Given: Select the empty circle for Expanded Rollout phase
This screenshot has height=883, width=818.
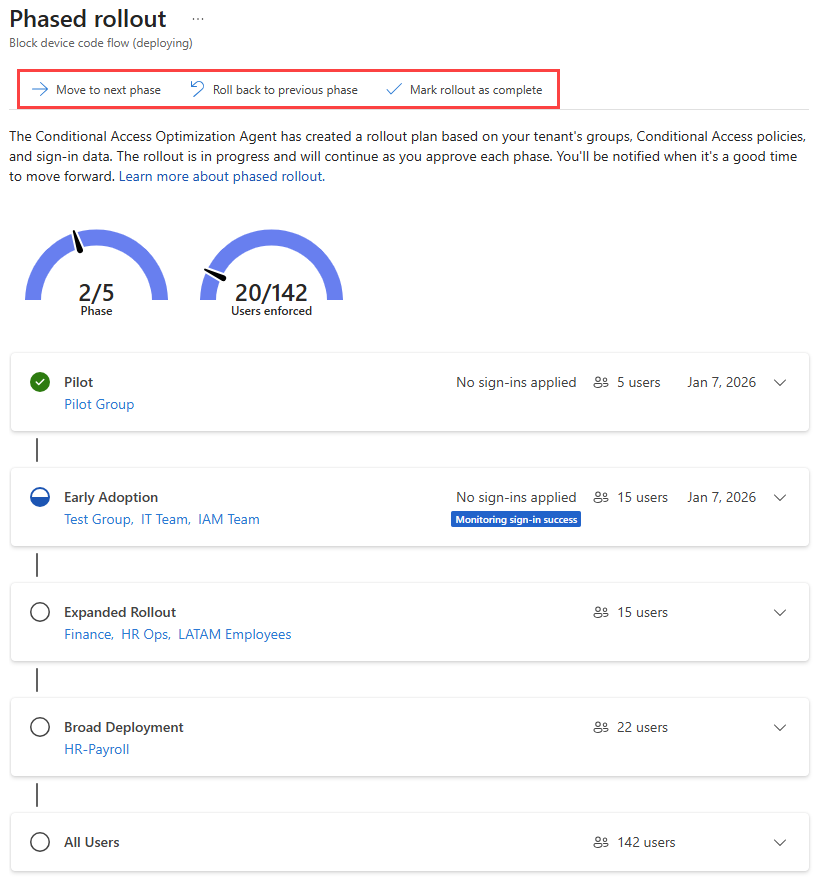Looking at the screenshot, I should (x=40, y=612).
